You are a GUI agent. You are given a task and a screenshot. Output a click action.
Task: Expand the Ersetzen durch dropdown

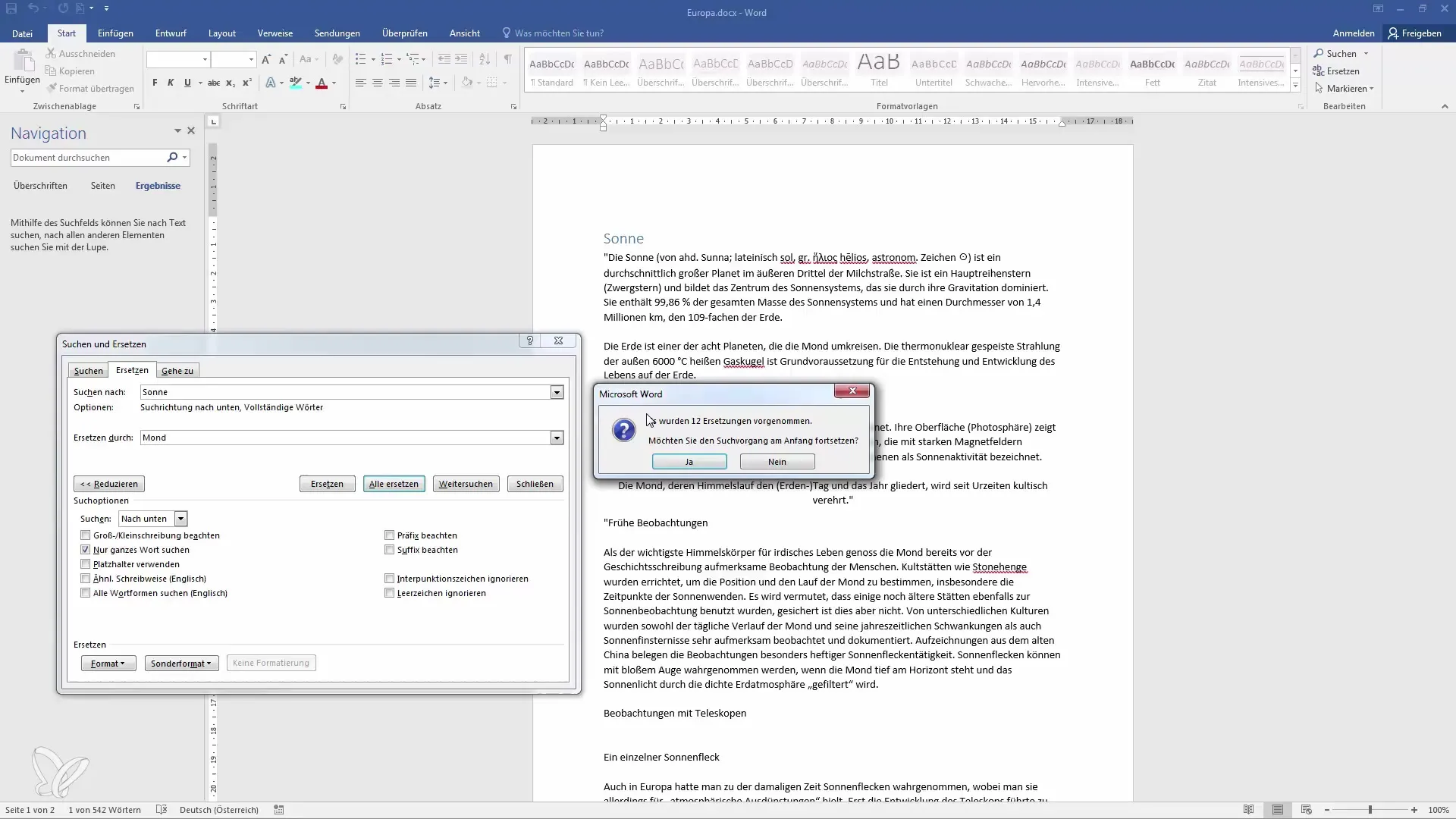point(556,437)
